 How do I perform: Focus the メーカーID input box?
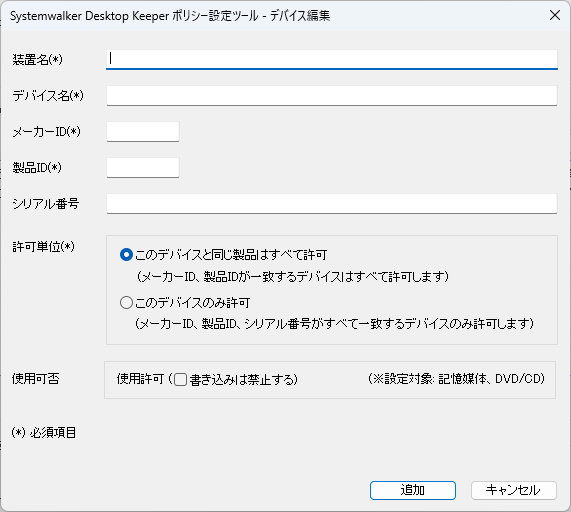[143, 132]
